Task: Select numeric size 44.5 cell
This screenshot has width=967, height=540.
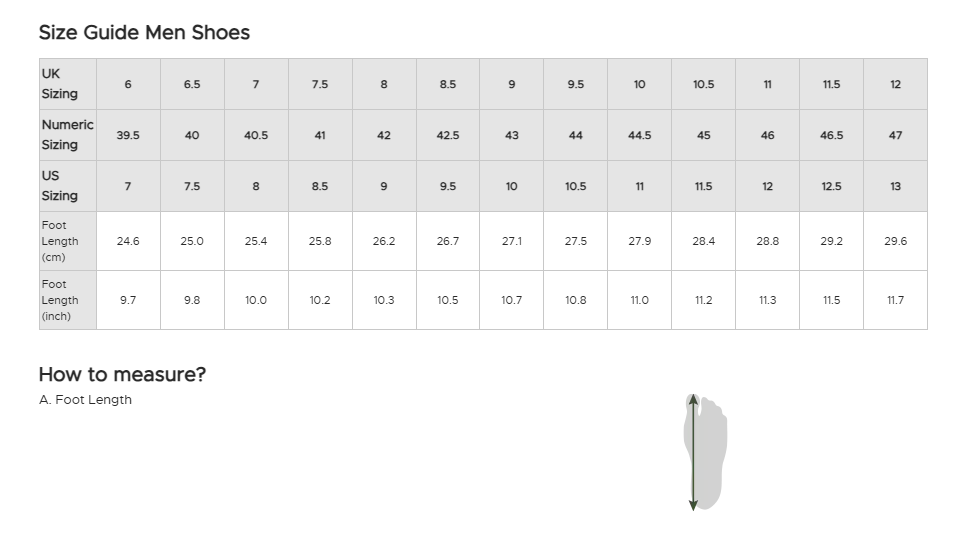Action: (640, 135)
